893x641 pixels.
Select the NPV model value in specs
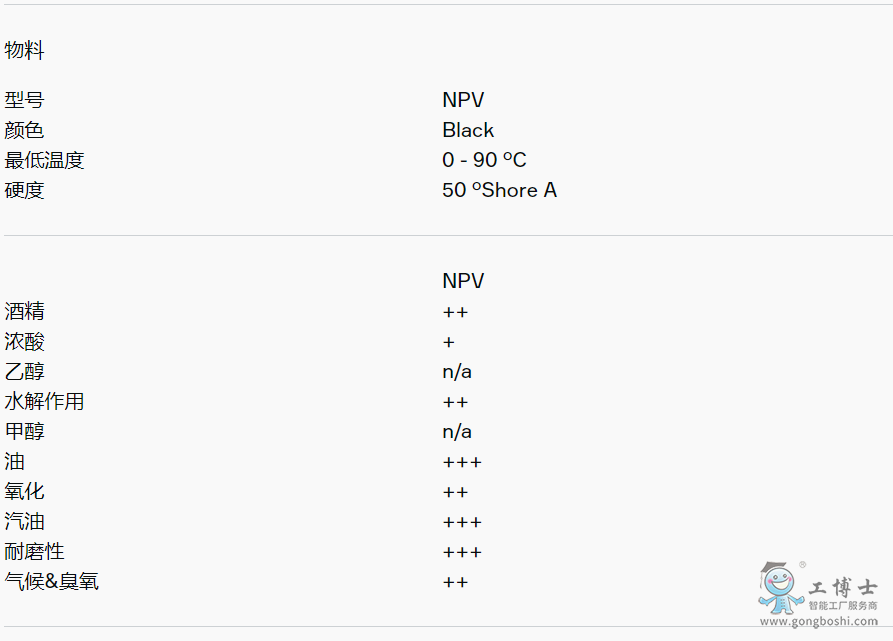click(463, 100)
